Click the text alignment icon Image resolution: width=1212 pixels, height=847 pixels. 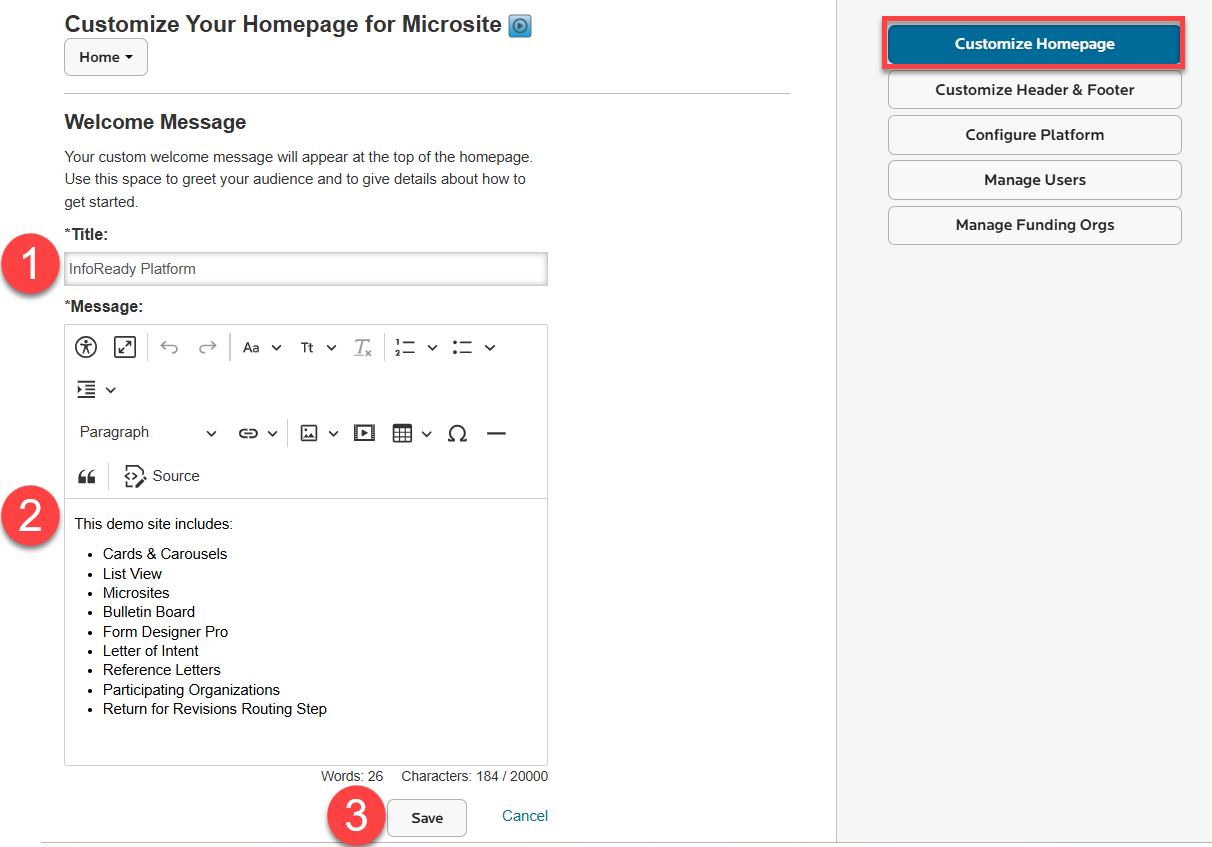click(x=87, y=389)
